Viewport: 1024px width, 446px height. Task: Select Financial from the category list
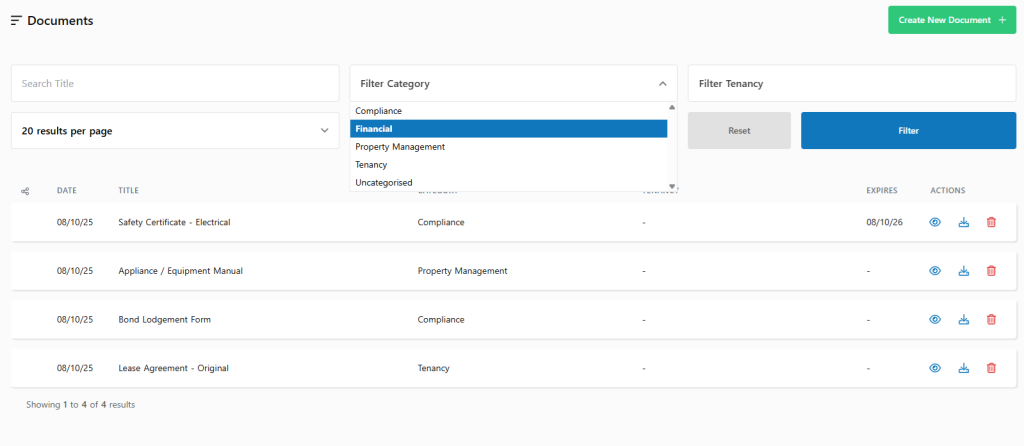click(x=508, y=129)
